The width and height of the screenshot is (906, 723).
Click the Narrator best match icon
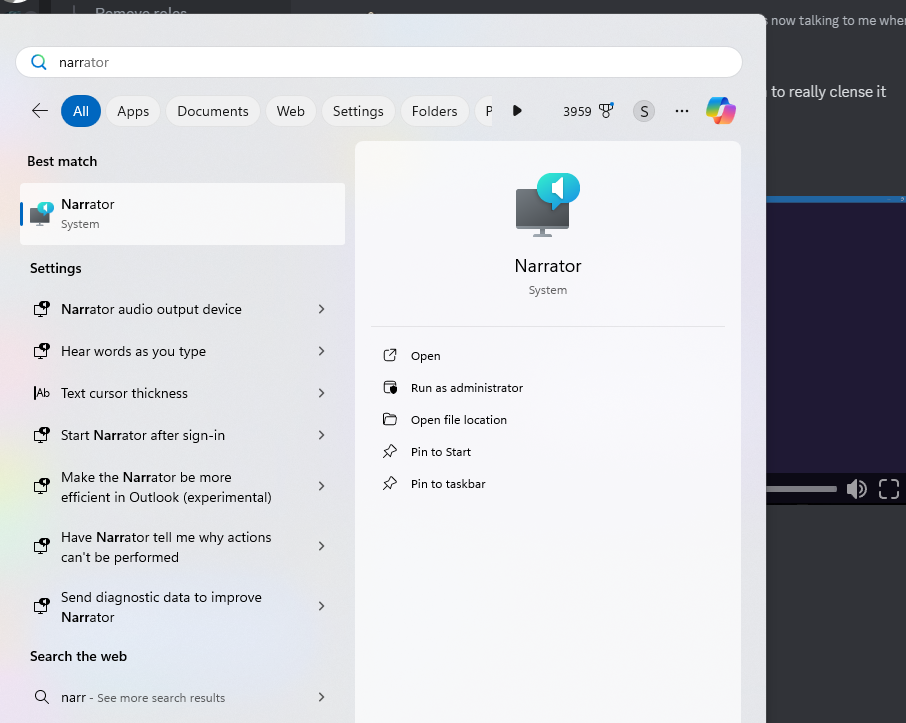pyautogui.click(x=42, y=213)
